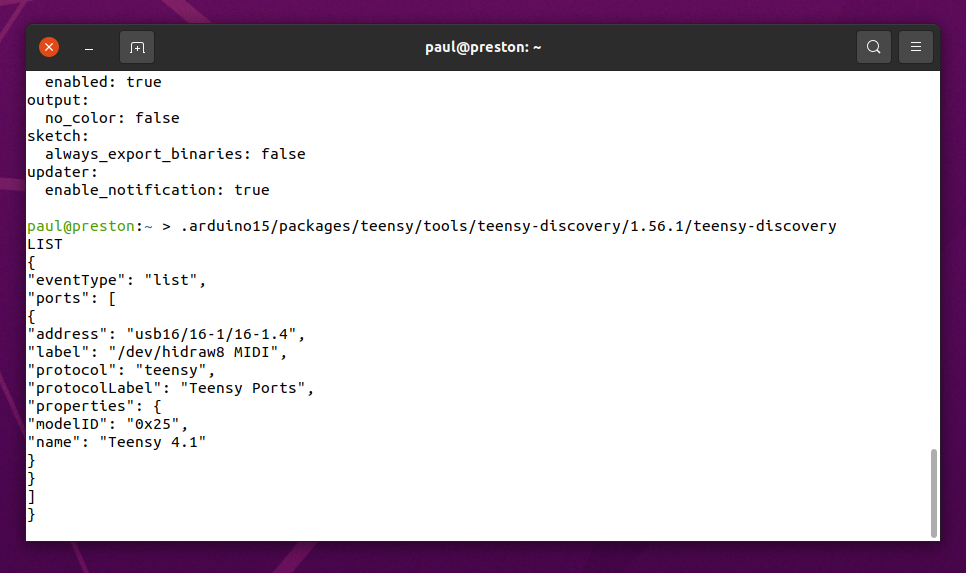Viewport: 966px width, 573px height.
Task: Minimize the terminal window
Action: coord(89,47)
